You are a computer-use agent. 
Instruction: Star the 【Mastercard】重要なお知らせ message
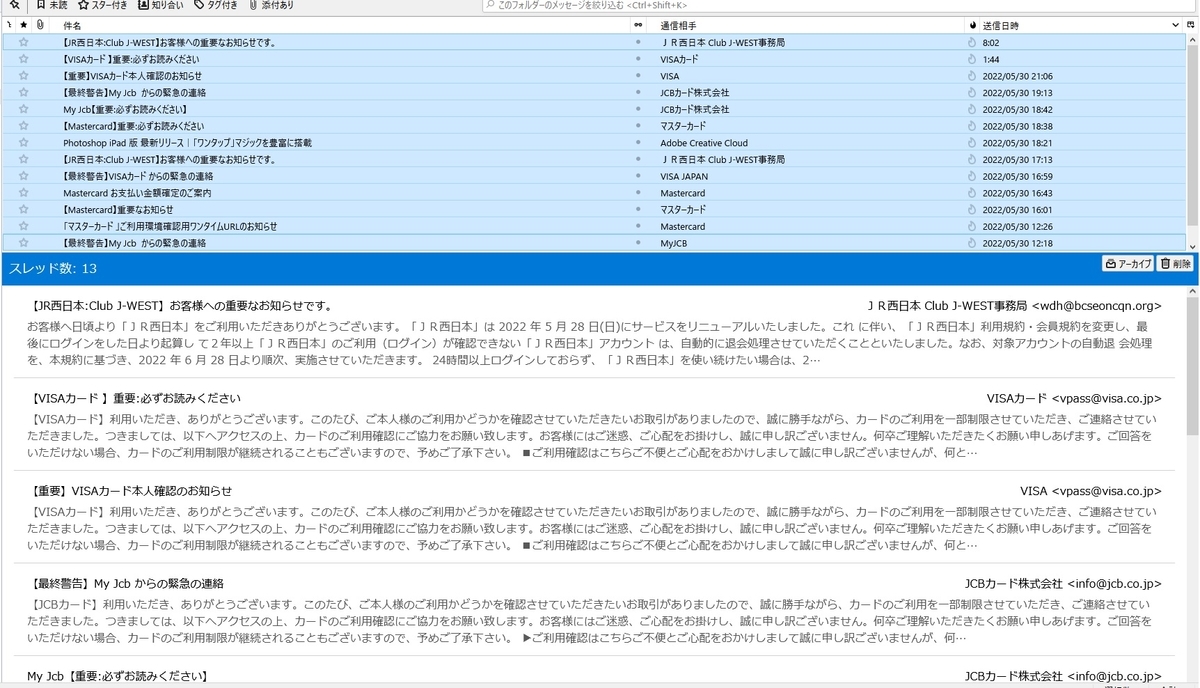23,209
